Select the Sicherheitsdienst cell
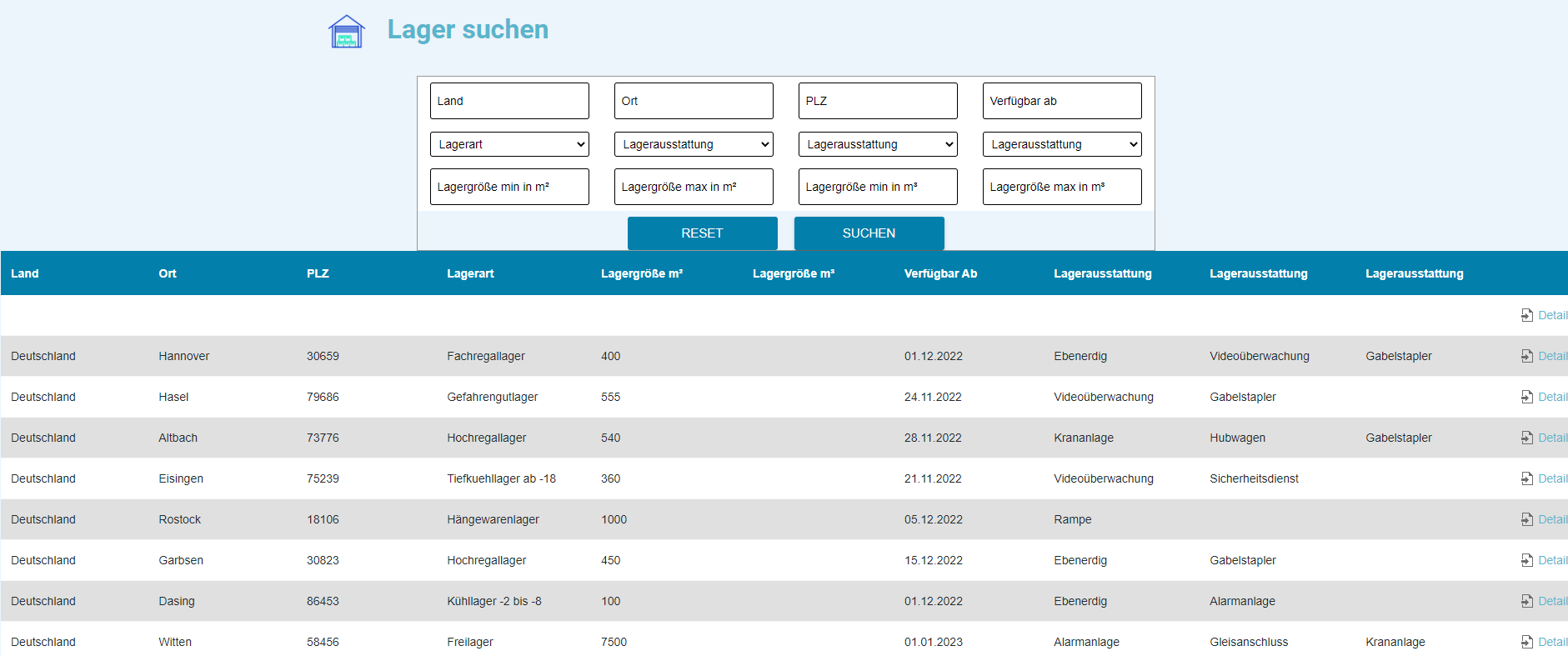The image size is (1568, 656). point(1254,478)
